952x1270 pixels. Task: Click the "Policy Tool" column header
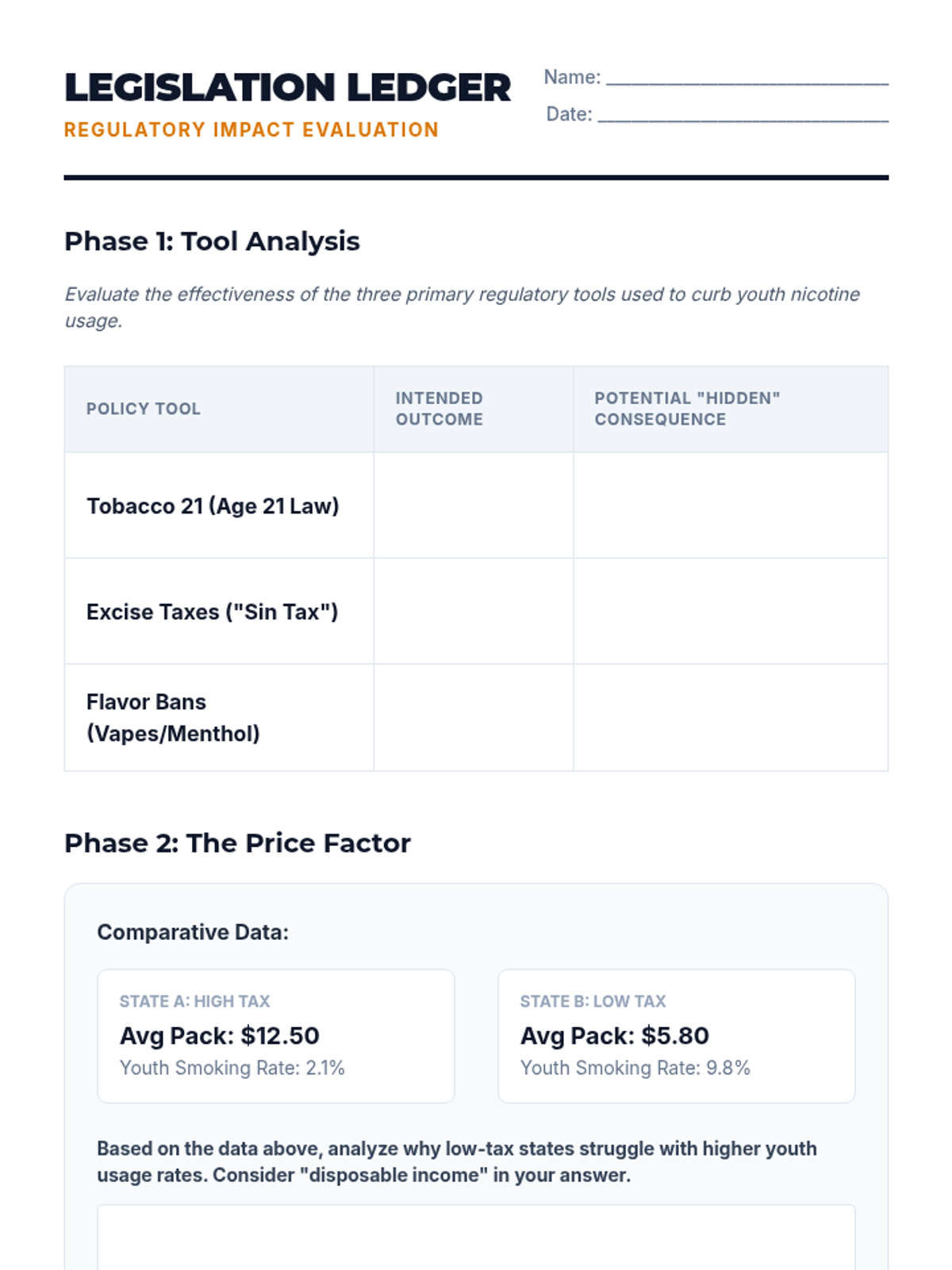pos(144,409)
